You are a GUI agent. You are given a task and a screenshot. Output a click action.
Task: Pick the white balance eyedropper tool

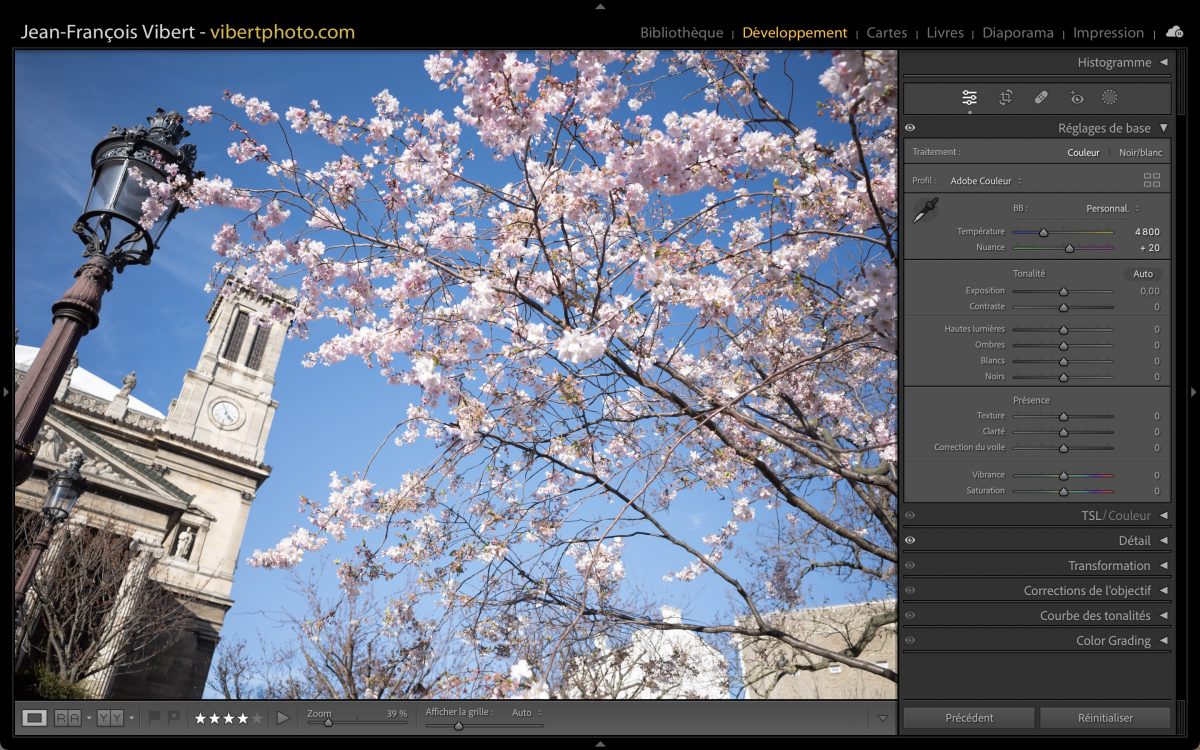click(925, 211)
